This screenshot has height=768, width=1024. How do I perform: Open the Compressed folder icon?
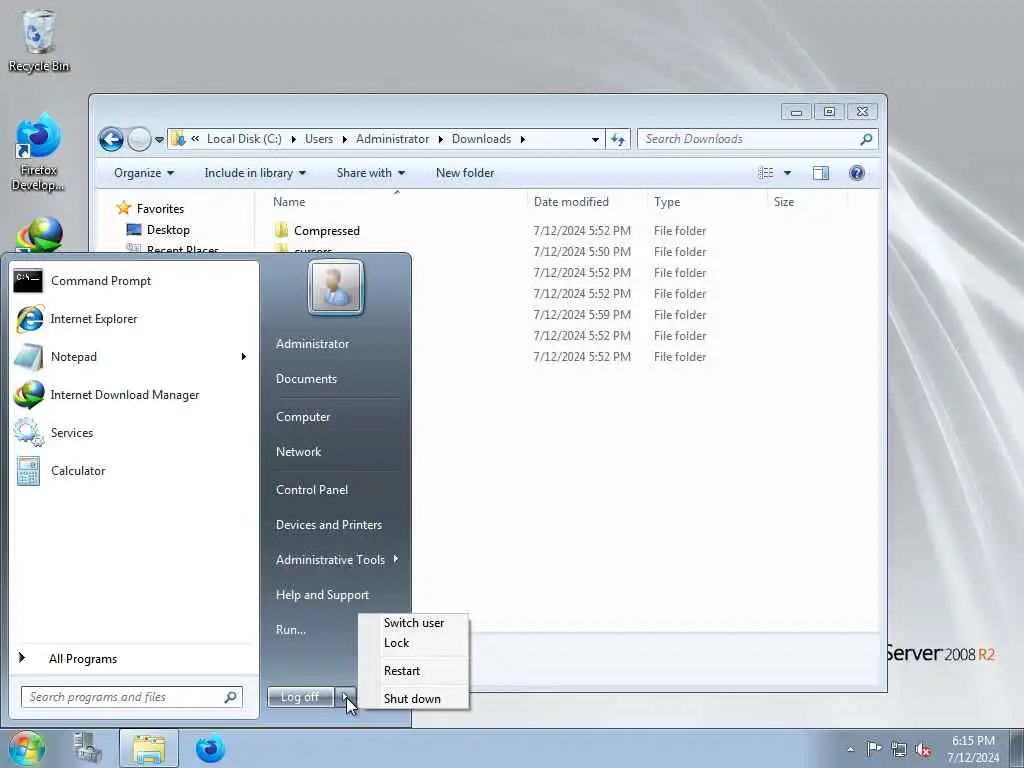coord(281,231)
